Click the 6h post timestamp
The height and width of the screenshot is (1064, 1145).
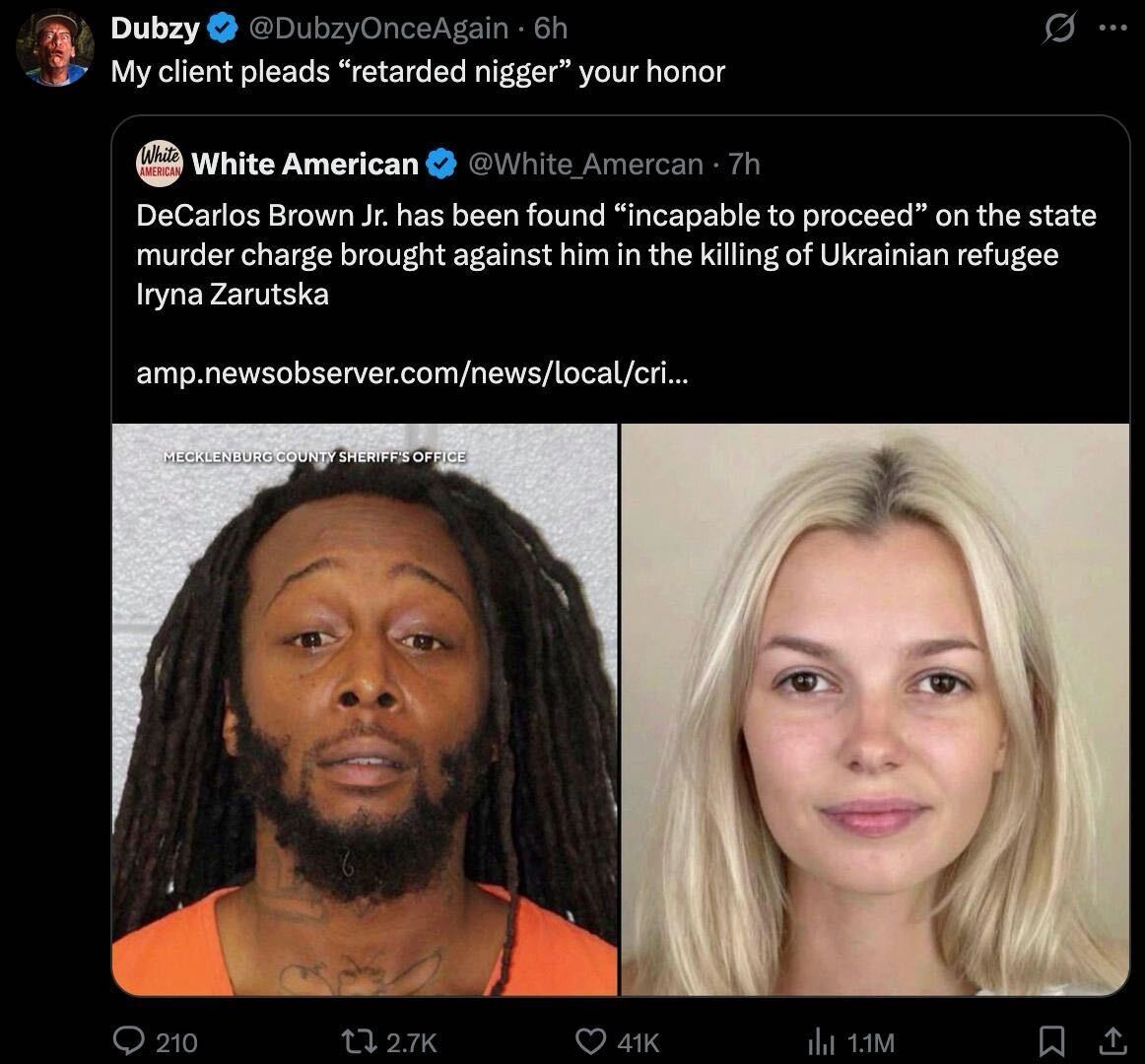(551, 29)
